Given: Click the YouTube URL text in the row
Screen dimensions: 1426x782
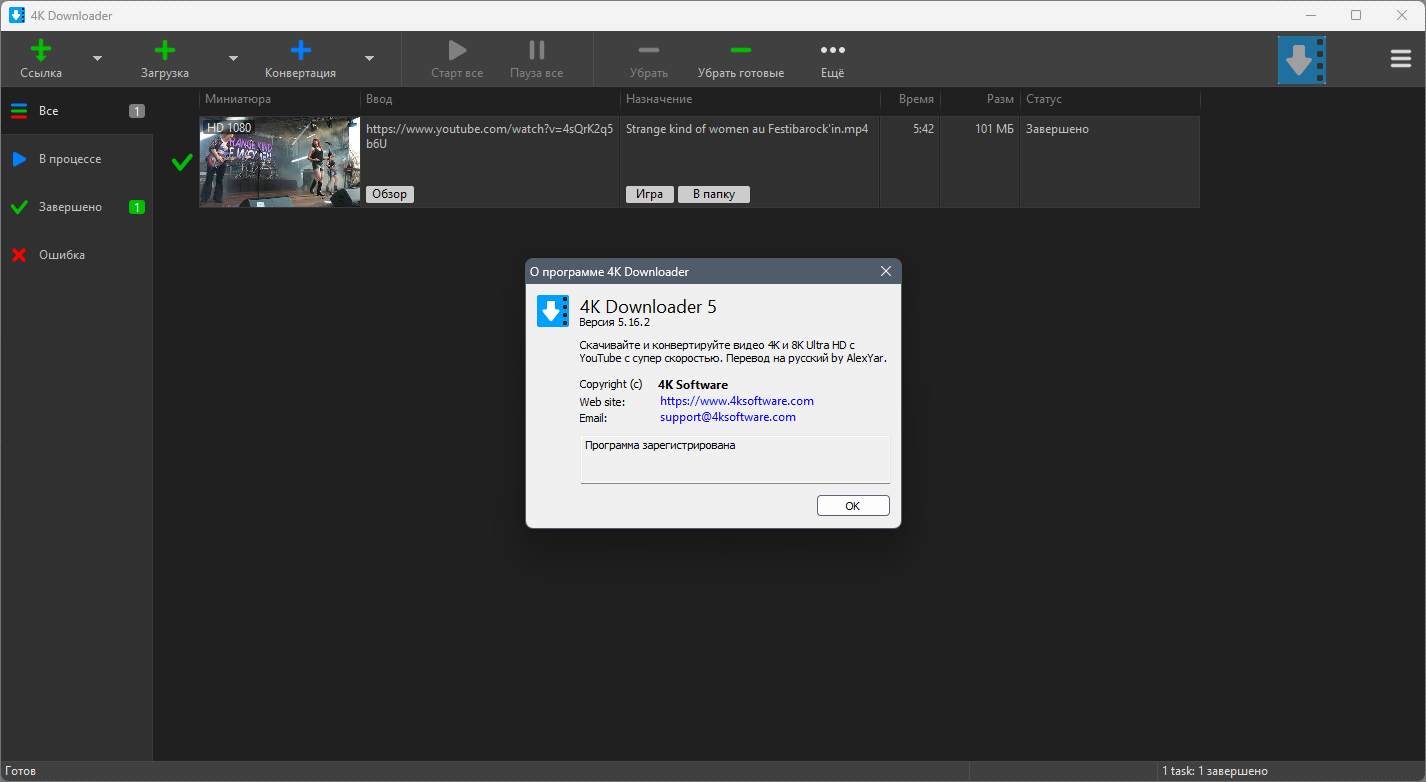Looking at the screenshot, I should pos(489,136).
